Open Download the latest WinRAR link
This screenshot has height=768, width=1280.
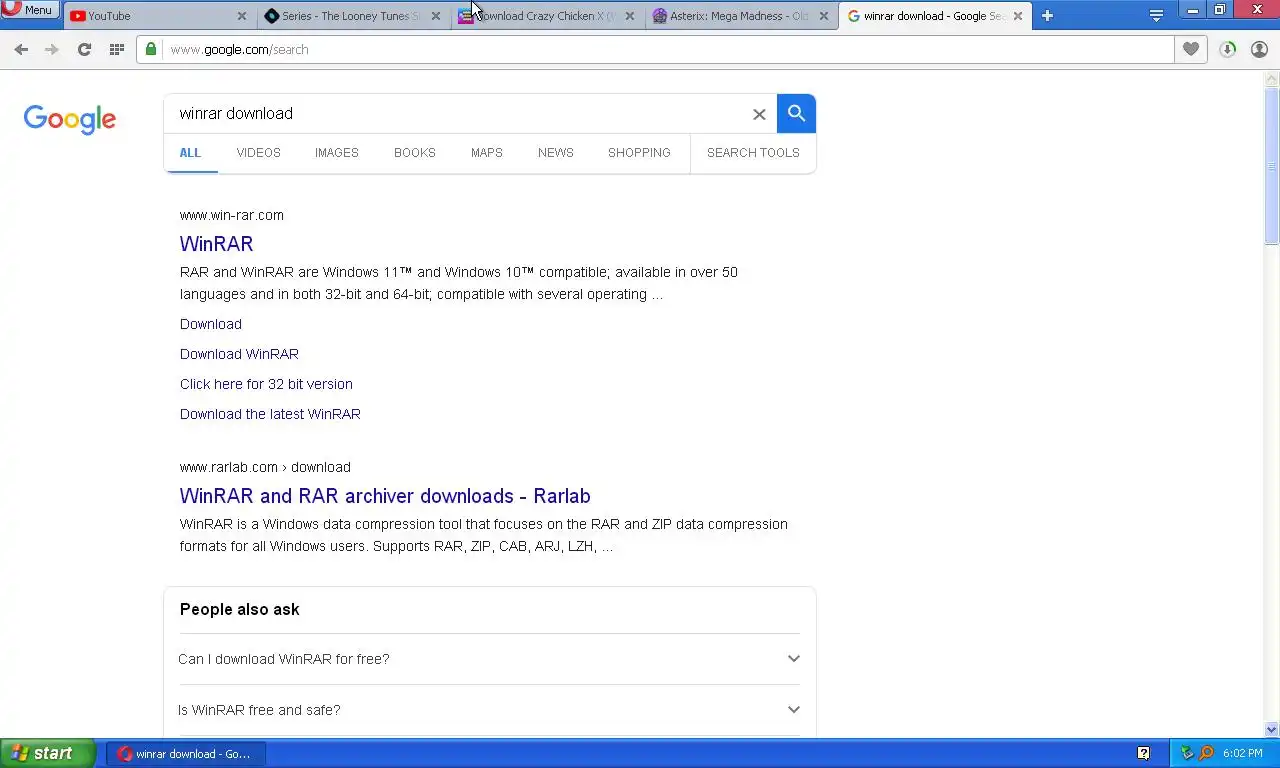pyautogui.click(x=270, y=414)
